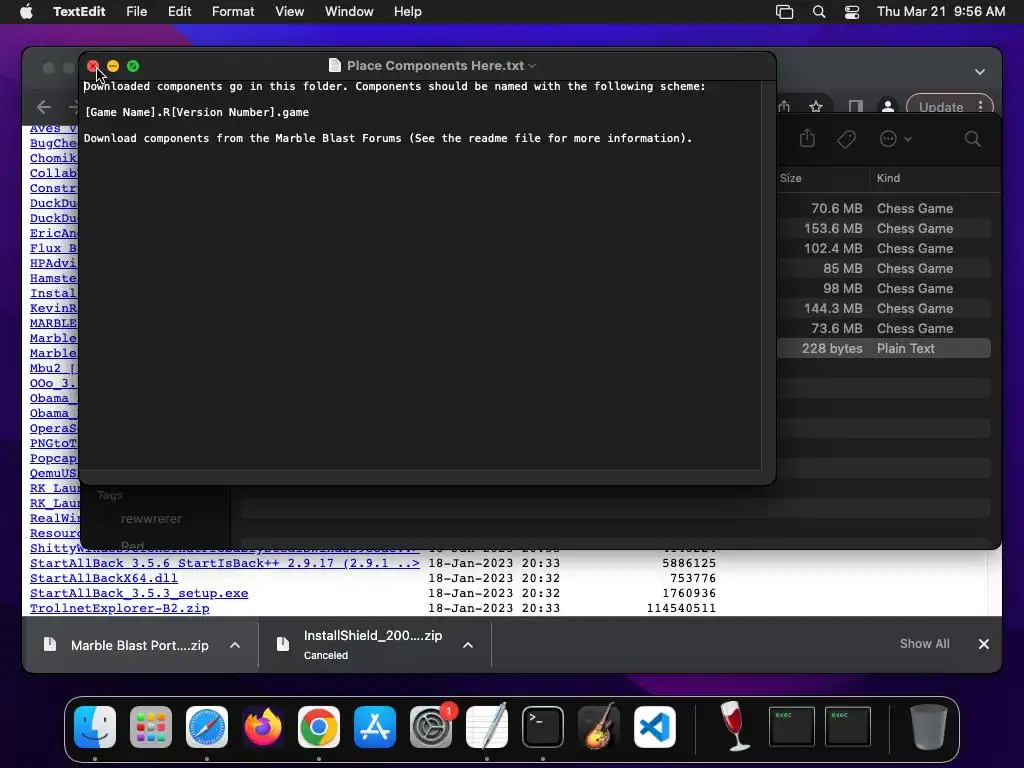Select the 70.6 MB Chess Game row
This screenshot has width=1024, height=768.
(x=885, y=208)
